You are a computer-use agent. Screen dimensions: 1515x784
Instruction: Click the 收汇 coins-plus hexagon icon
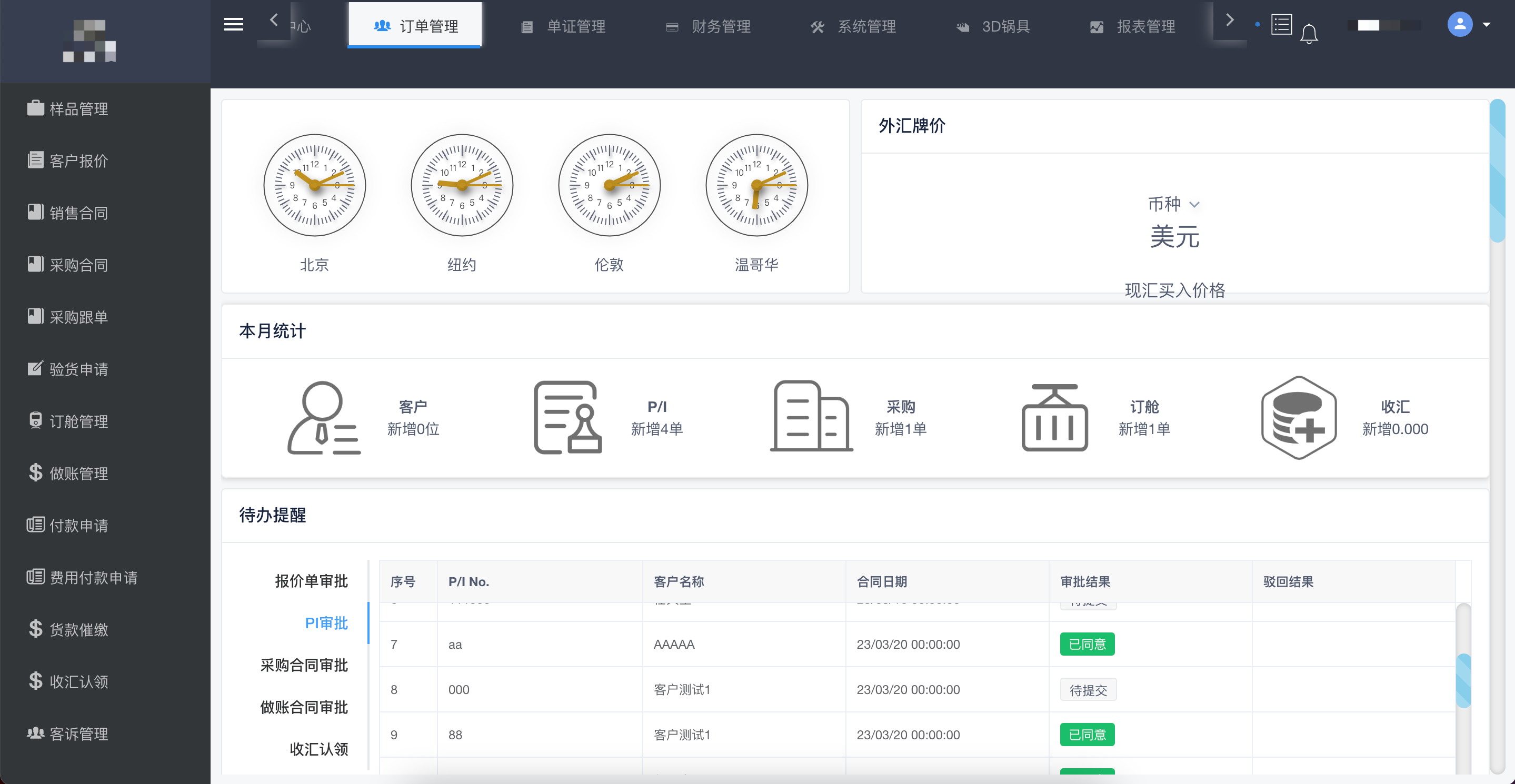pyautogui.click(x=1299, y=418)
